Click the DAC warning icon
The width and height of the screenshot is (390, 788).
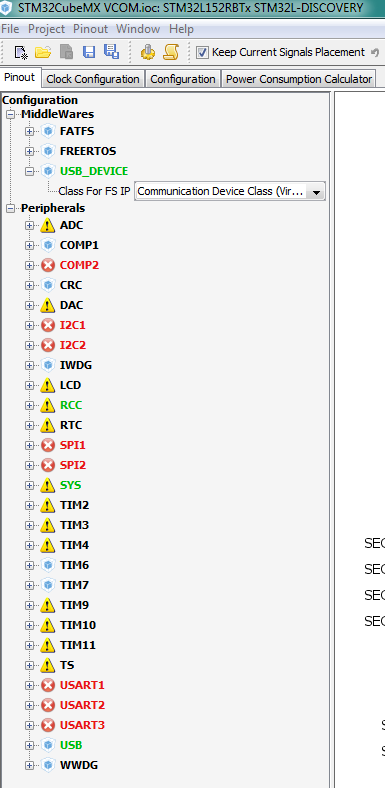click(x=48, y=306)
